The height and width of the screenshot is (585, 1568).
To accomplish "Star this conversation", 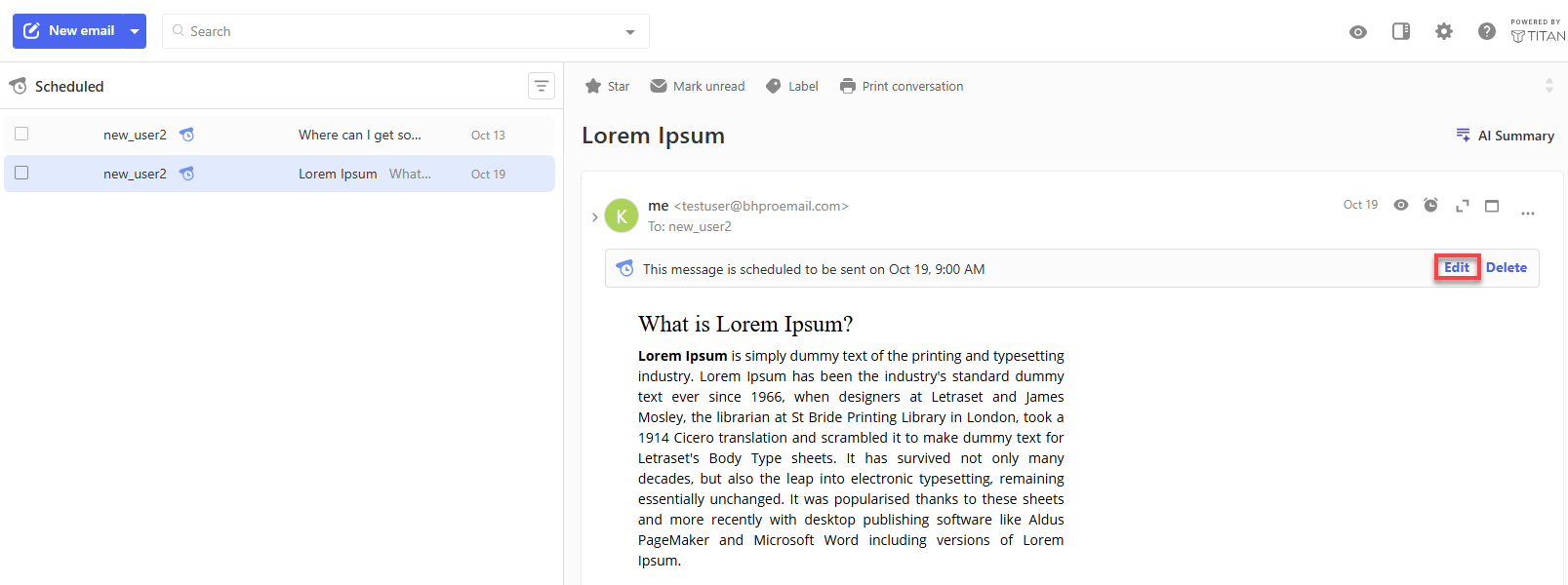I will pyautogui.click(x=607, y=86).
